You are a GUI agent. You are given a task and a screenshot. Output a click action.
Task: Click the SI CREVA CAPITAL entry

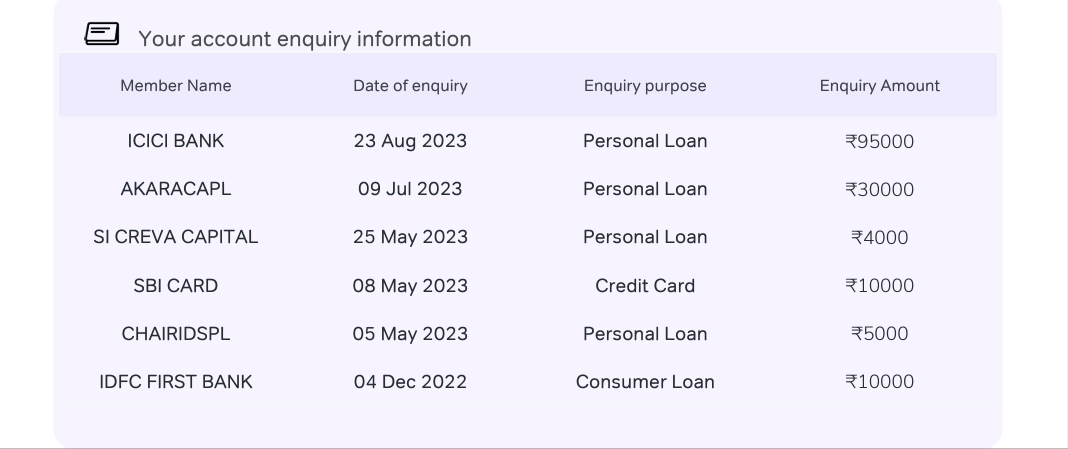tap(176, 237)
